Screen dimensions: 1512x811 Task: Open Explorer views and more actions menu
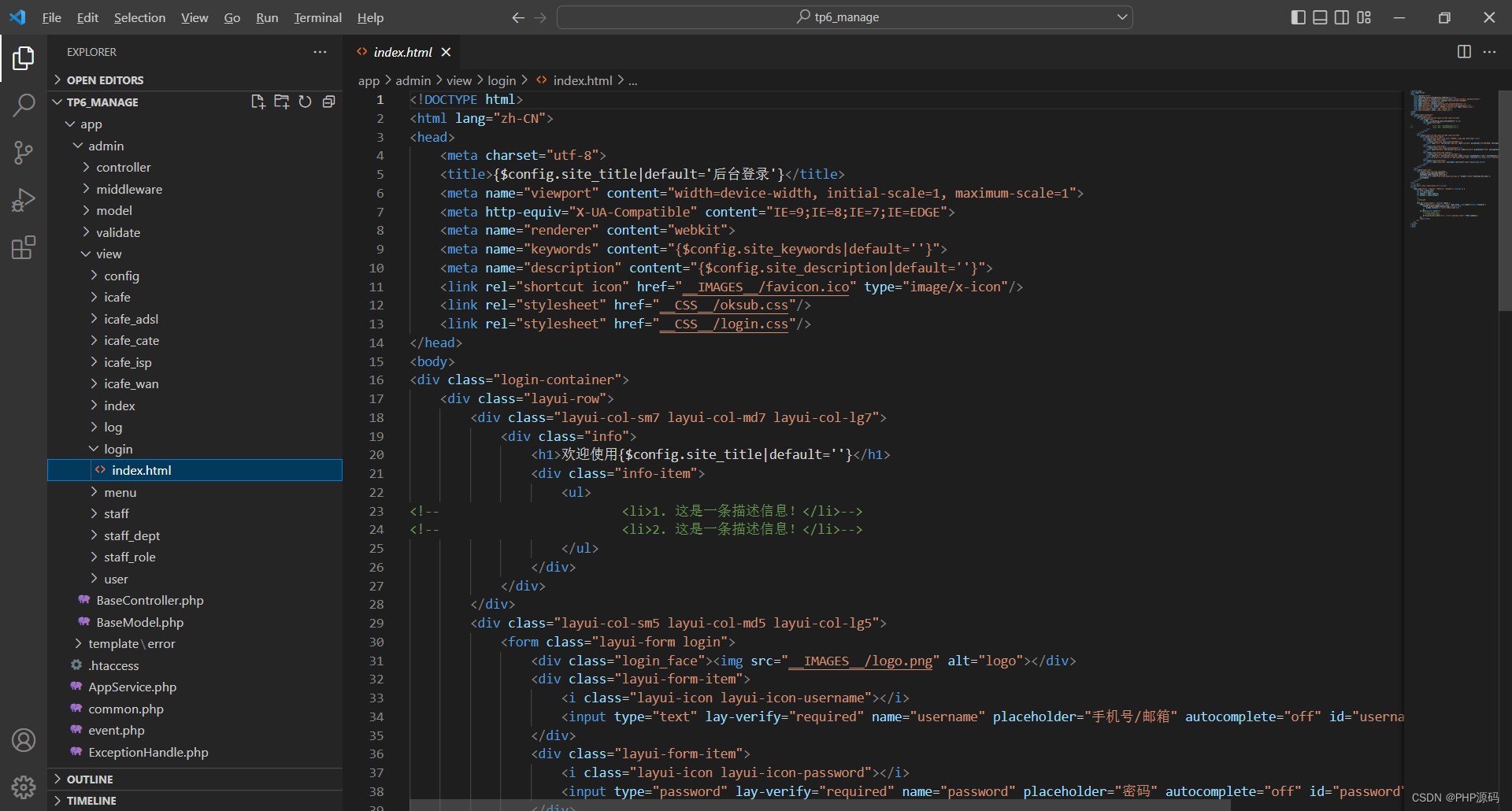pyautogui.click(x=320, y=52)
